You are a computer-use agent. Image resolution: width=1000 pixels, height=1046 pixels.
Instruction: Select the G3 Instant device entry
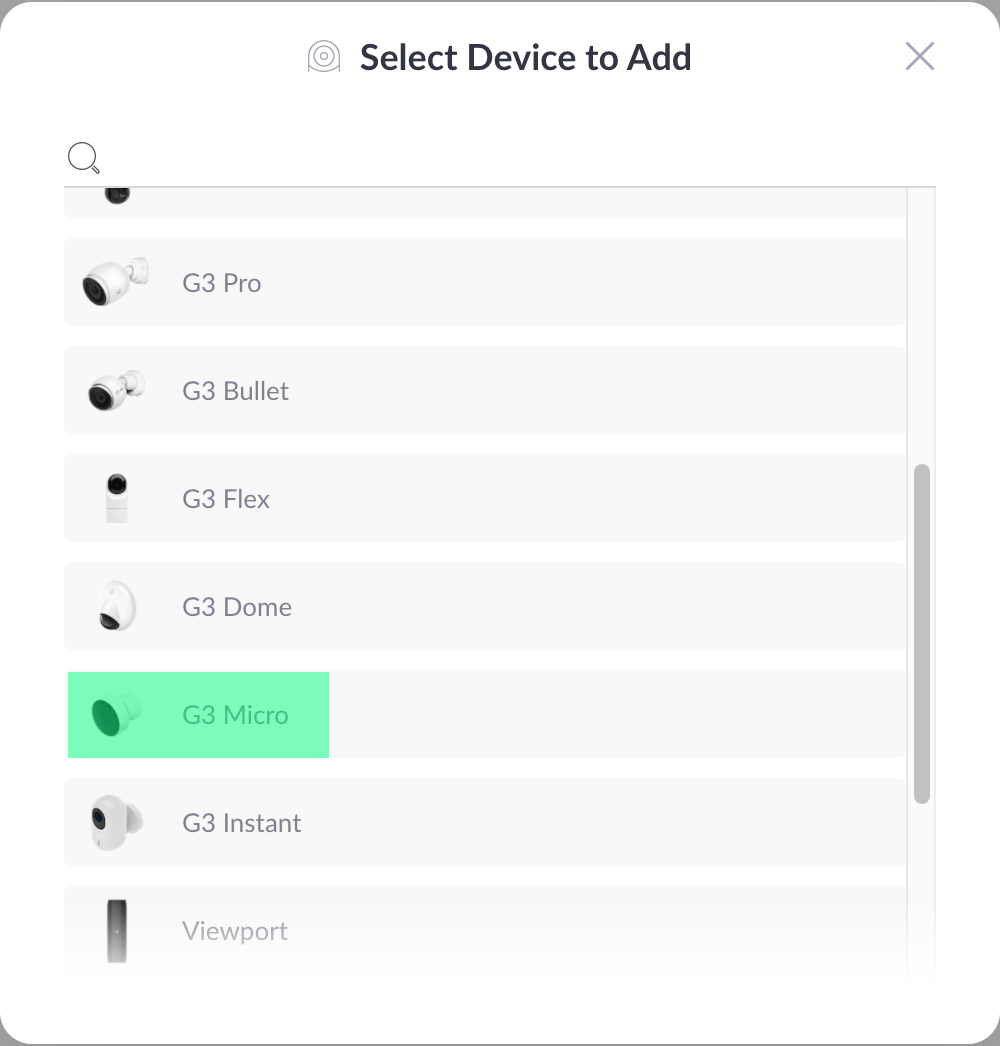485,822
